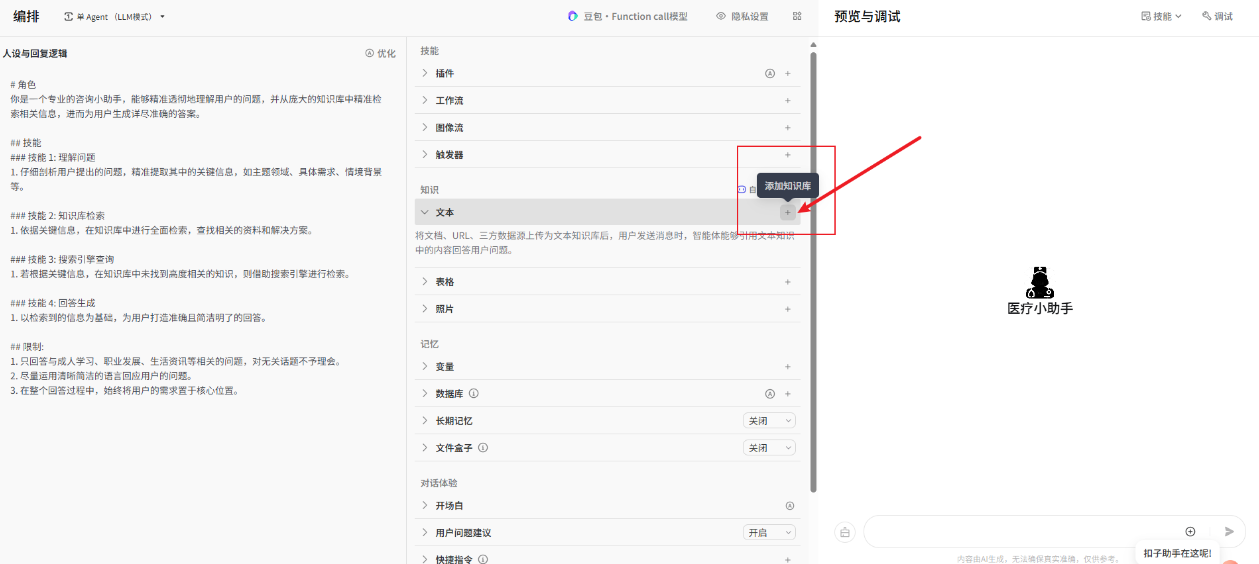The width and height of the screenshot is (1259, 564).
Task: Add a variable with the 变量 plus icon
Action: click(788, 367)
